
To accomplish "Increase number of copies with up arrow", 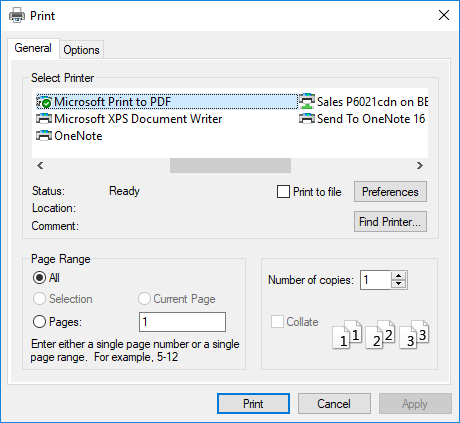I will click(x=398, y=276).
